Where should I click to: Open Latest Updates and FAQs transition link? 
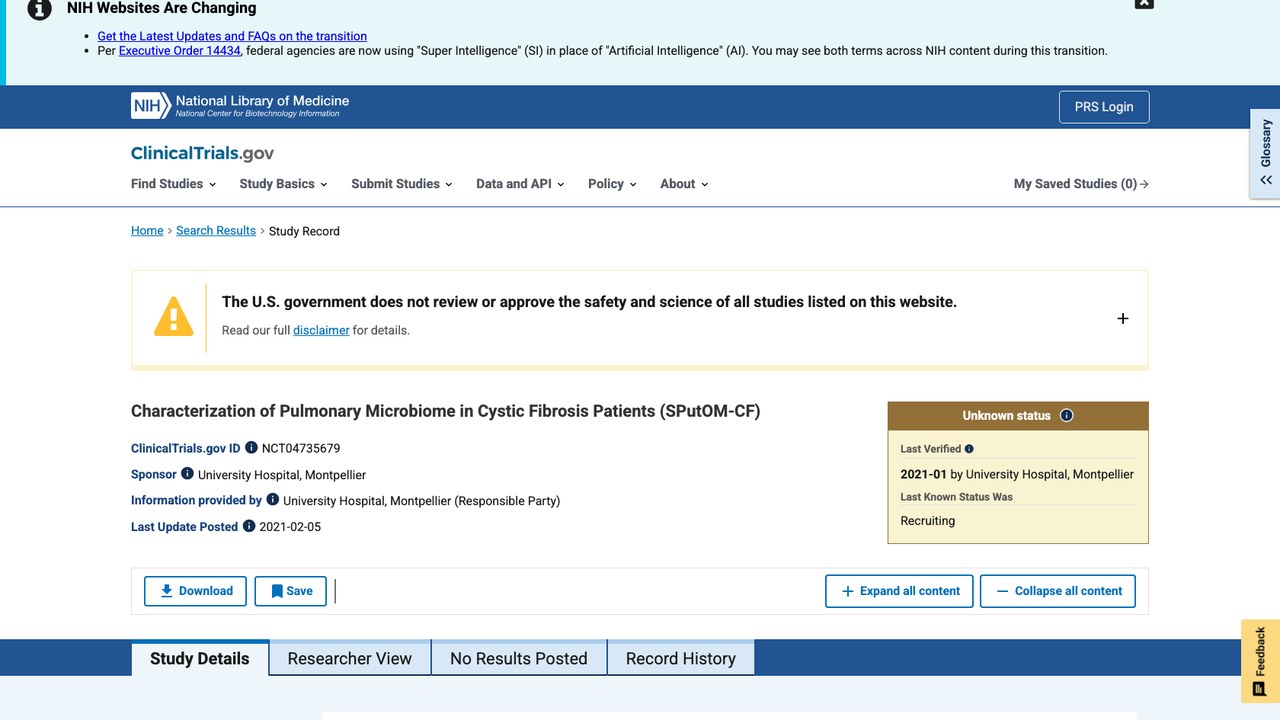pos(232,36)
